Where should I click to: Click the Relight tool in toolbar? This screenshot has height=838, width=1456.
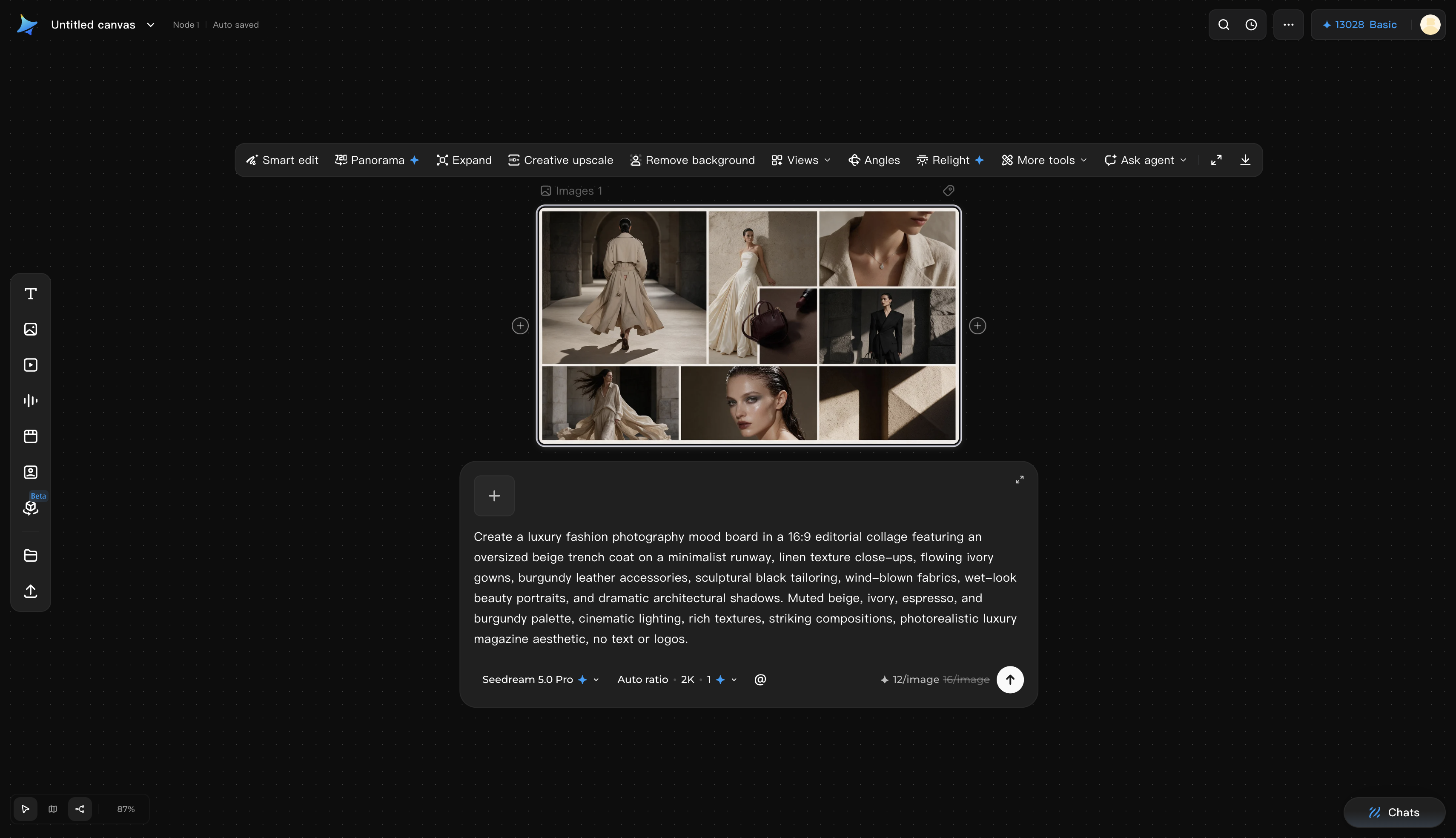950,160
